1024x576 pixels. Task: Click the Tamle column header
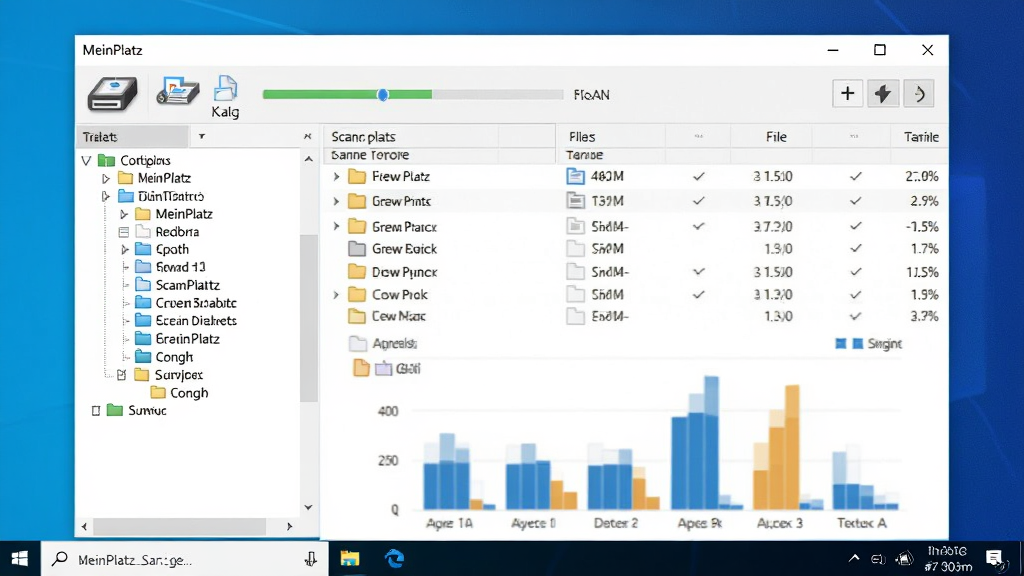coord(920,136)
